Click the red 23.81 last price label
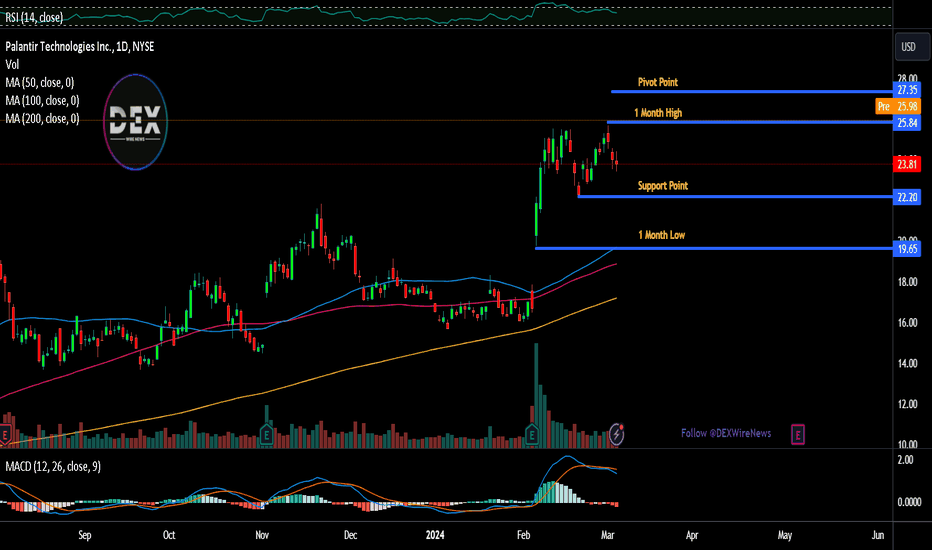 (x=907, y=164)
